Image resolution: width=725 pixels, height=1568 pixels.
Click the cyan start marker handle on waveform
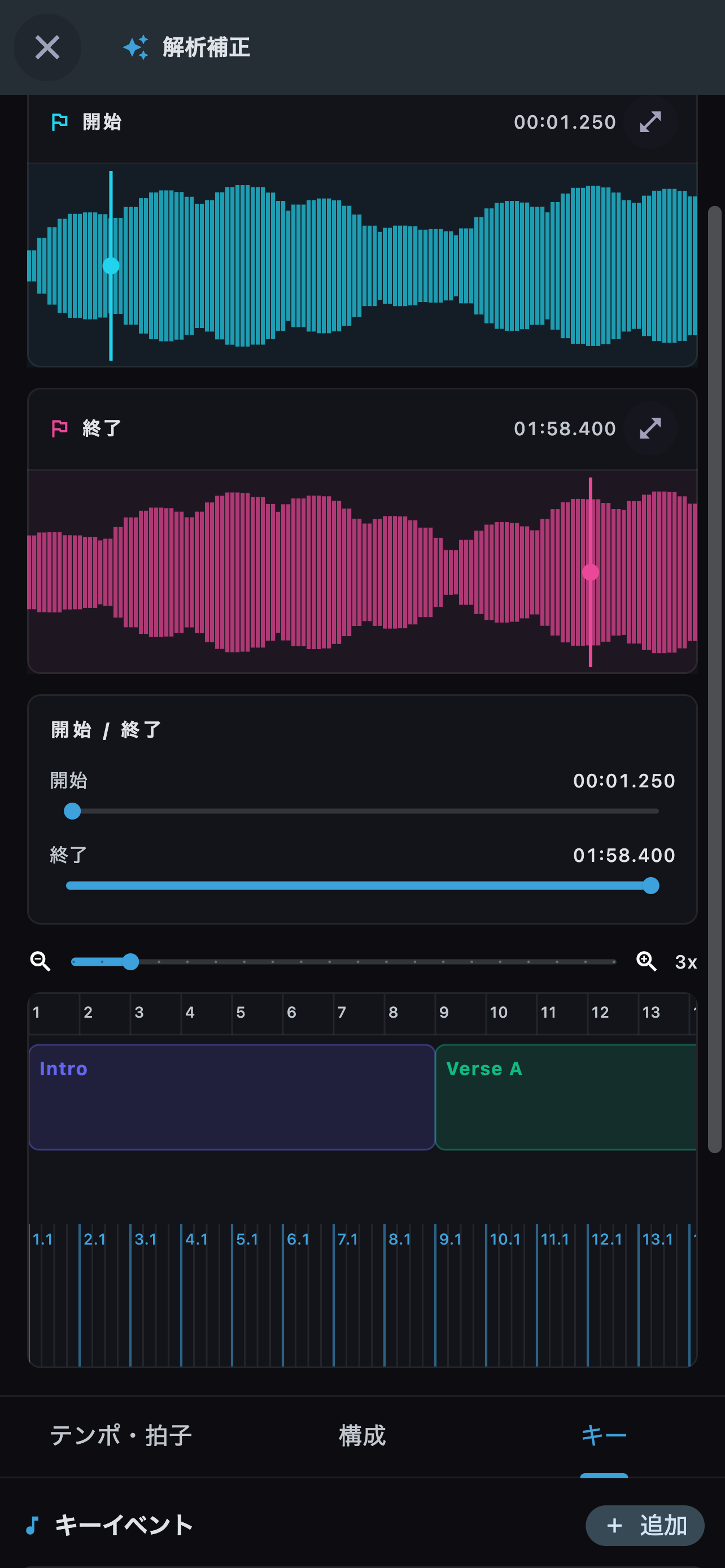(x=111, y=265)
